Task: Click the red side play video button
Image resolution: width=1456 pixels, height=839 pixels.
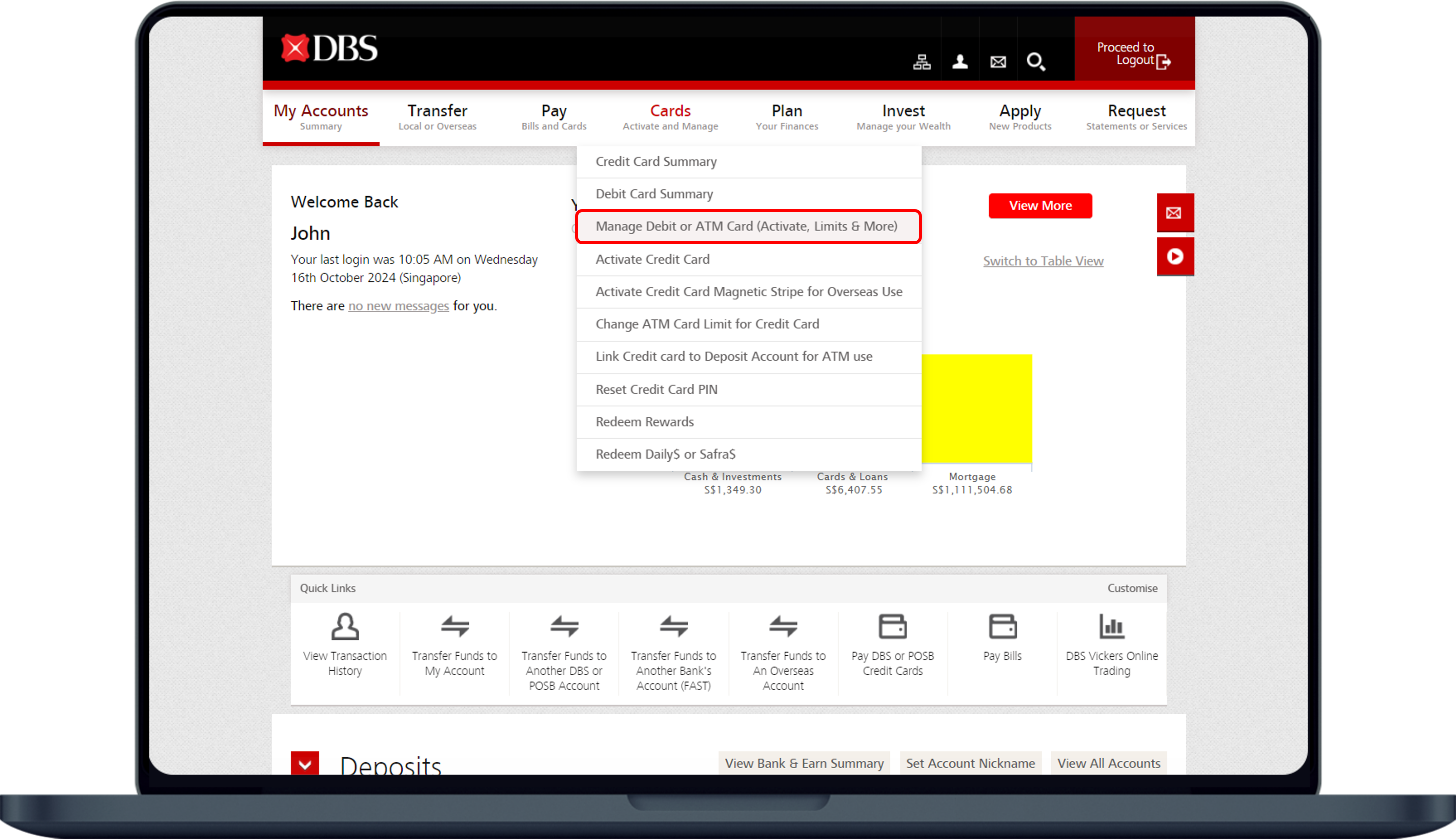Action: click(1174, 256)
